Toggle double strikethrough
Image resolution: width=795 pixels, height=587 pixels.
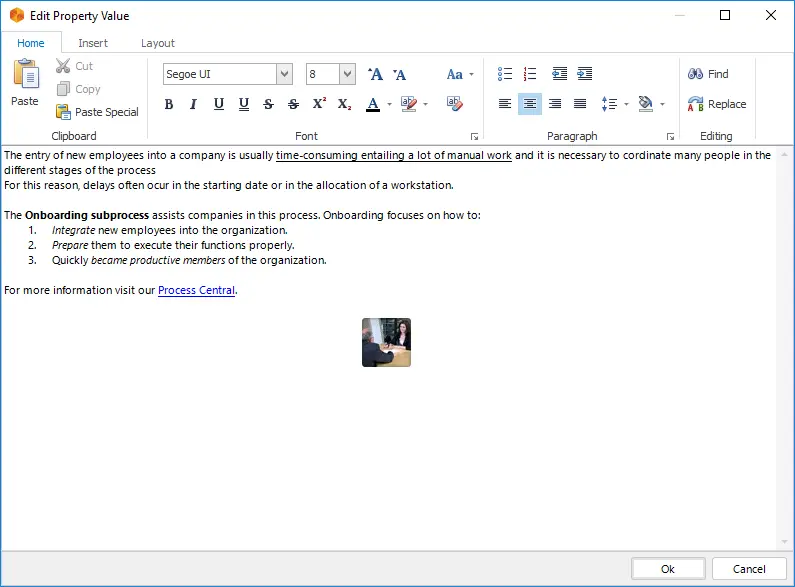[293, 104]
